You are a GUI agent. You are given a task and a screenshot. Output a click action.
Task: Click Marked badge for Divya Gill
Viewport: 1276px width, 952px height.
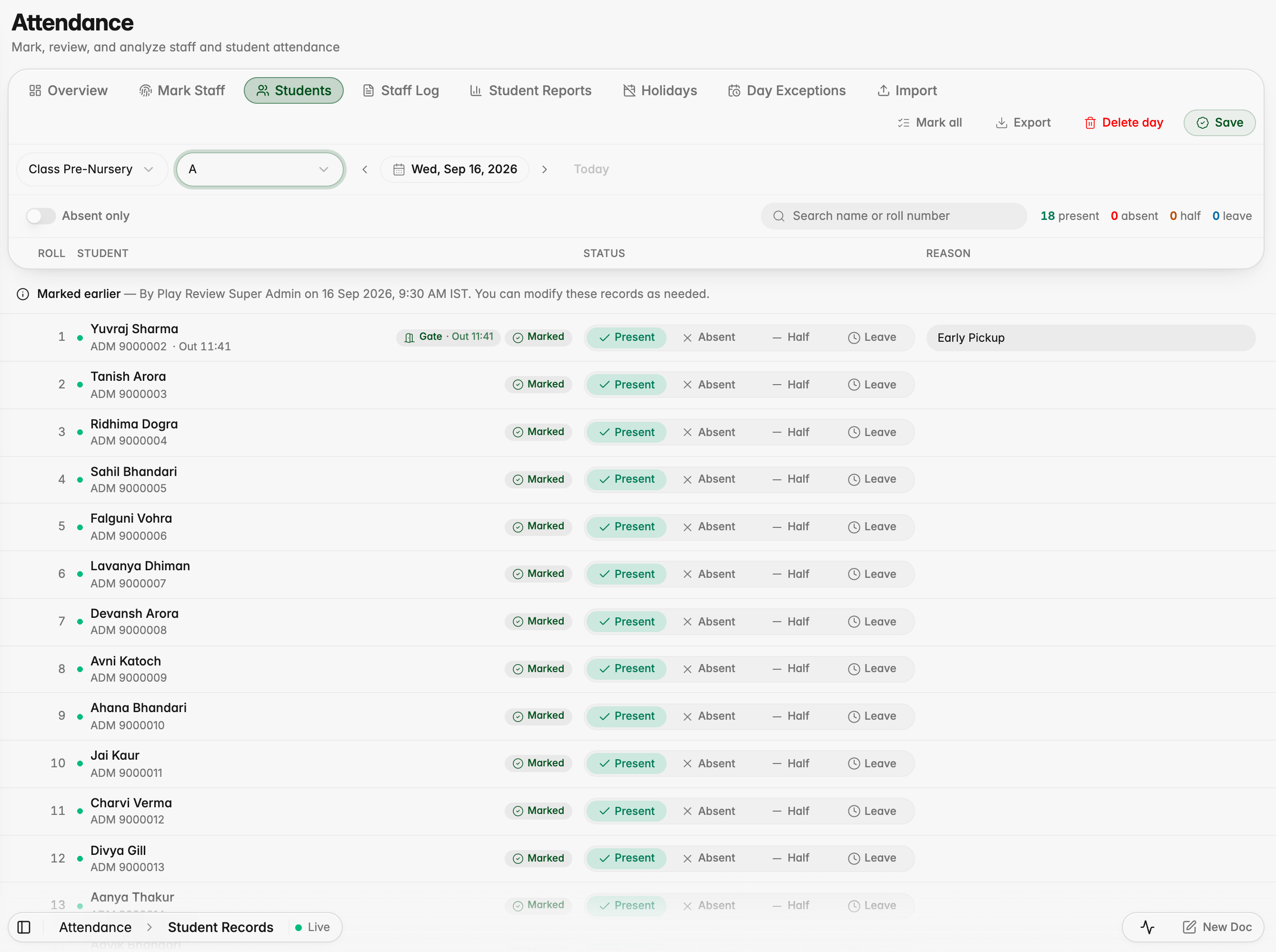(538, 858)
